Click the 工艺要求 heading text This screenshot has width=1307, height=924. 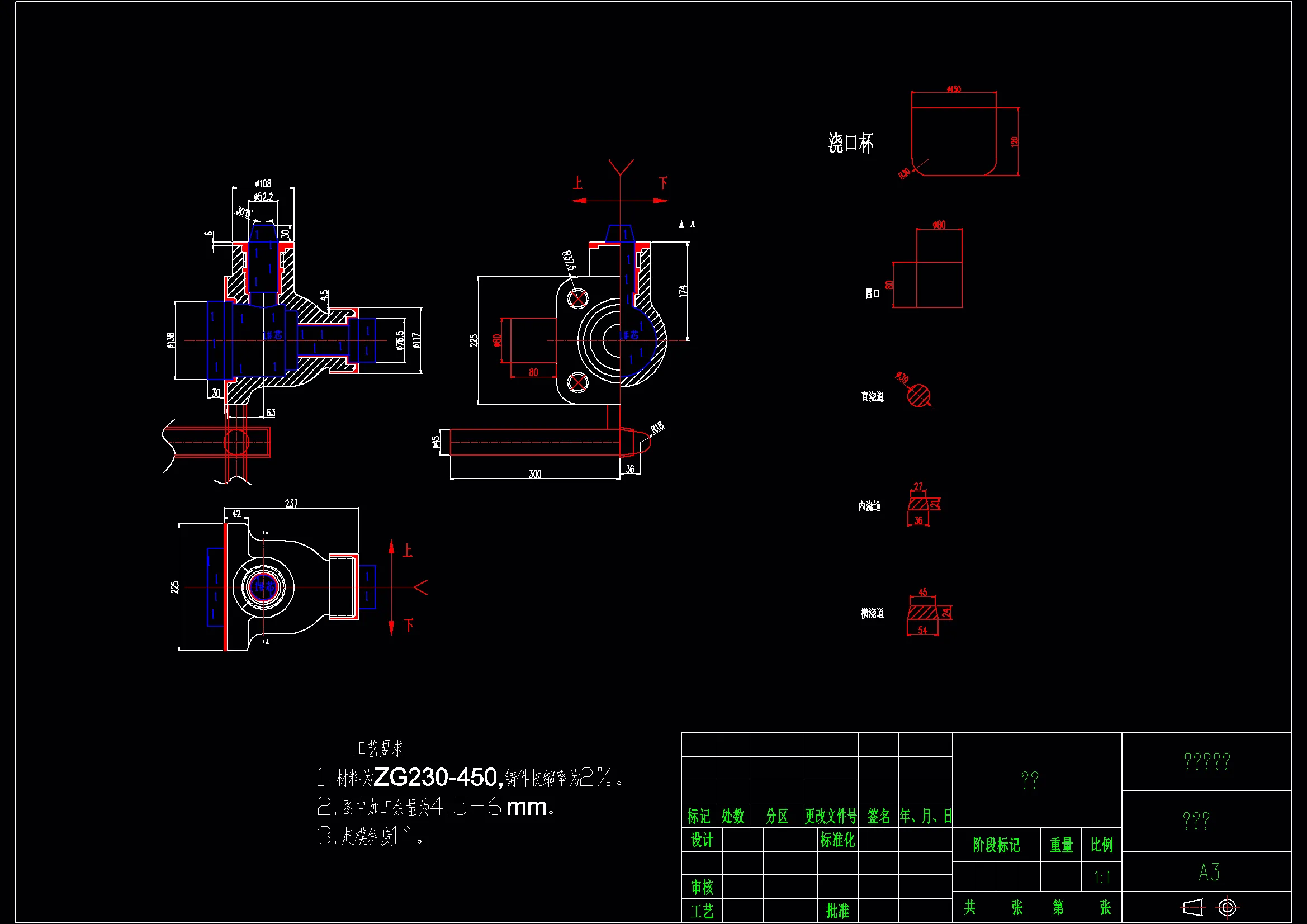(x=378, y=748)
